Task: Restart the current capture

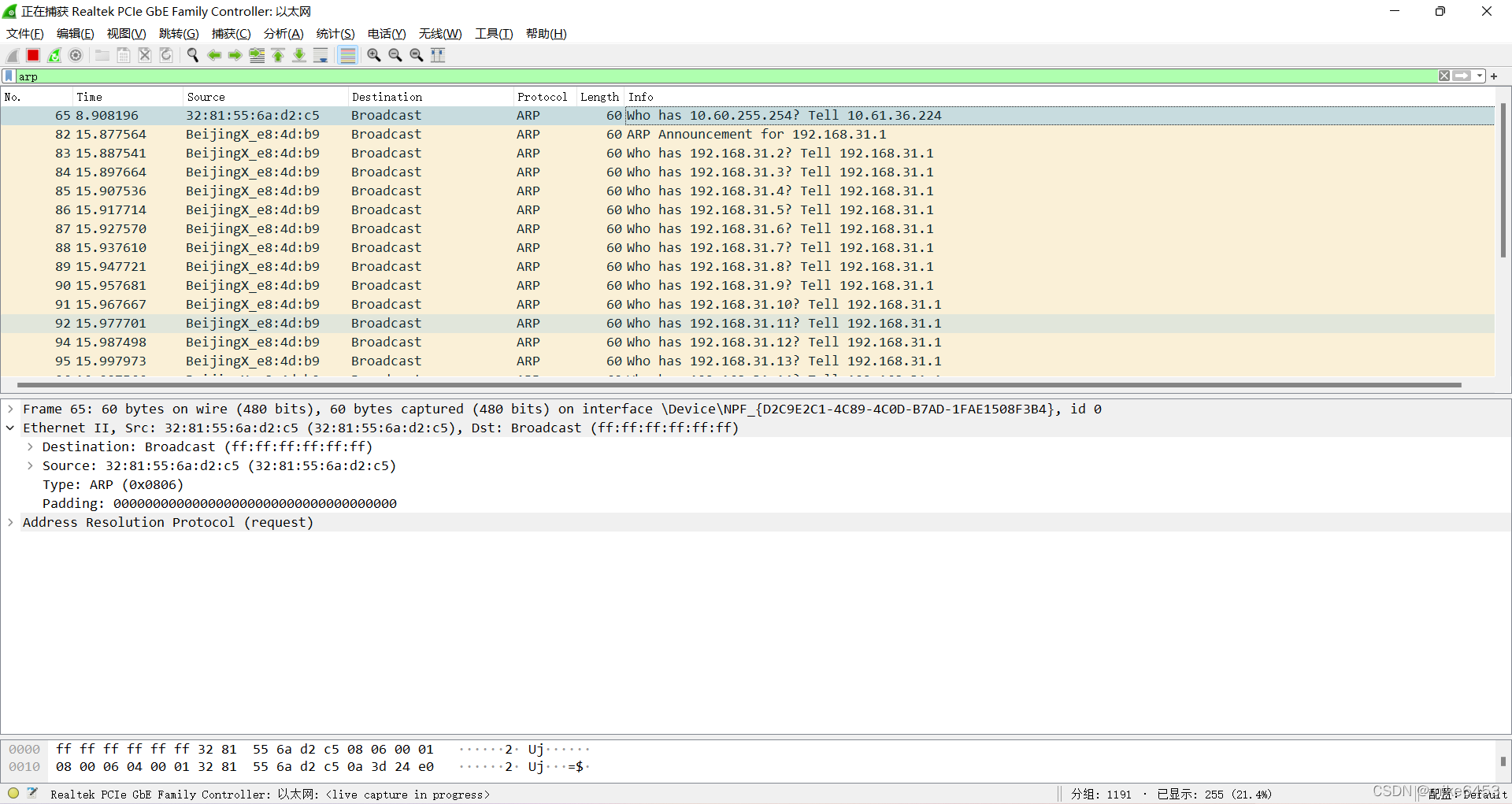Action: 54,55
